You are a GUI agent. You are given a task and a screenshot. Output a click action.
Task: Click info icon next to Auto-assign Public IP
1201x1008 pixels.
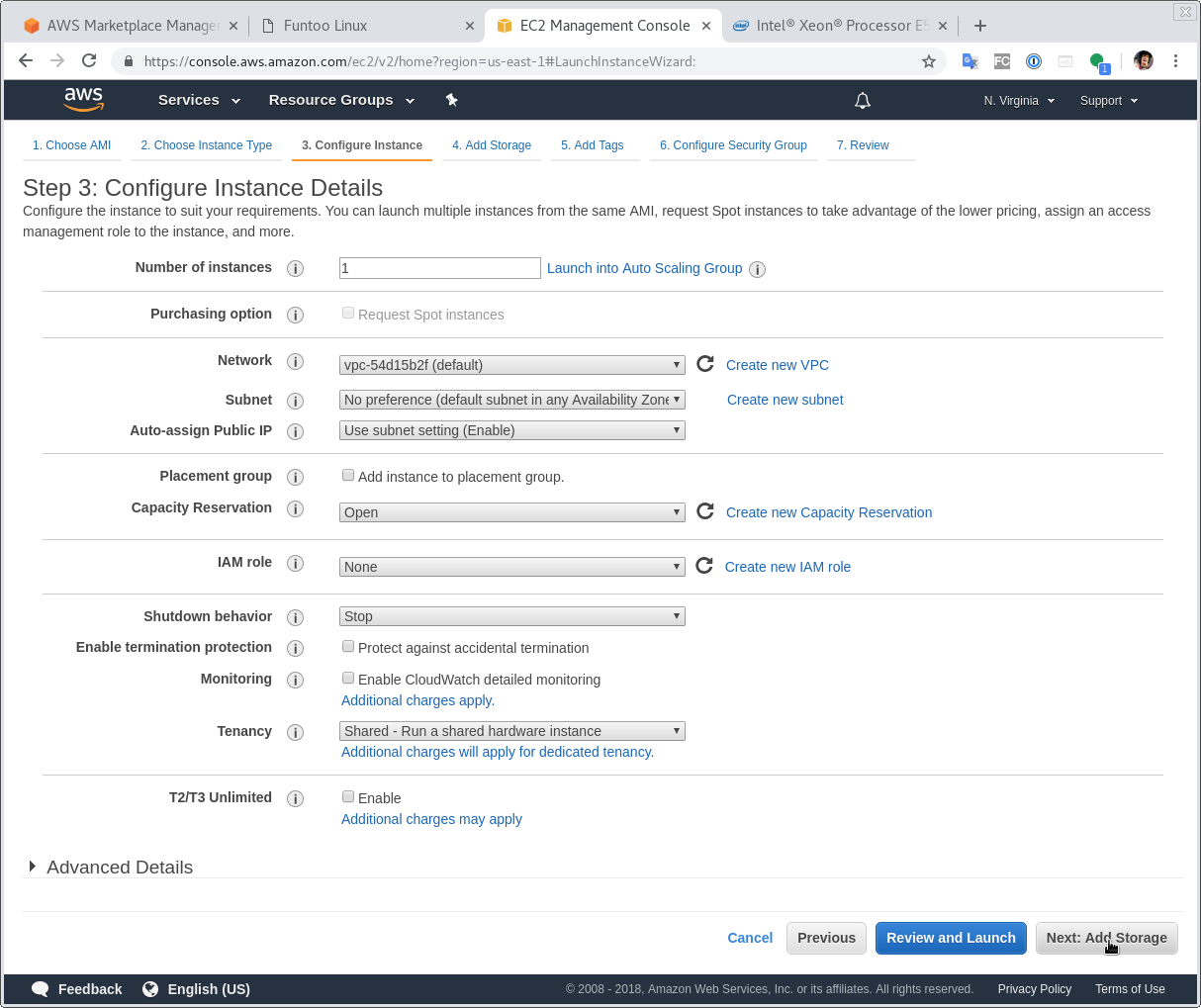tap(295, 431)
